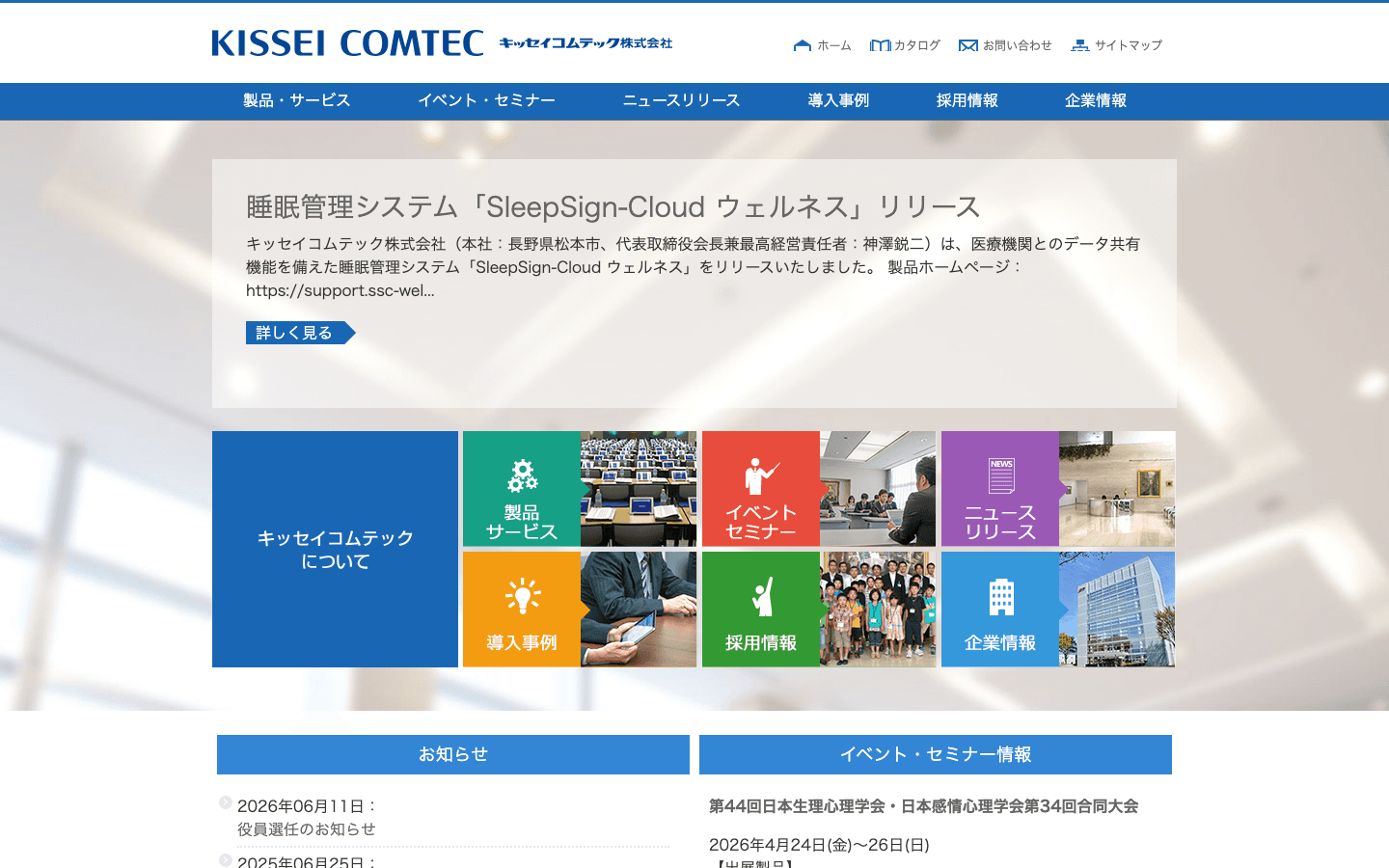Click the お問い合わせ header link
The height and width of the screenshot is (868, 1389).
1018,45
